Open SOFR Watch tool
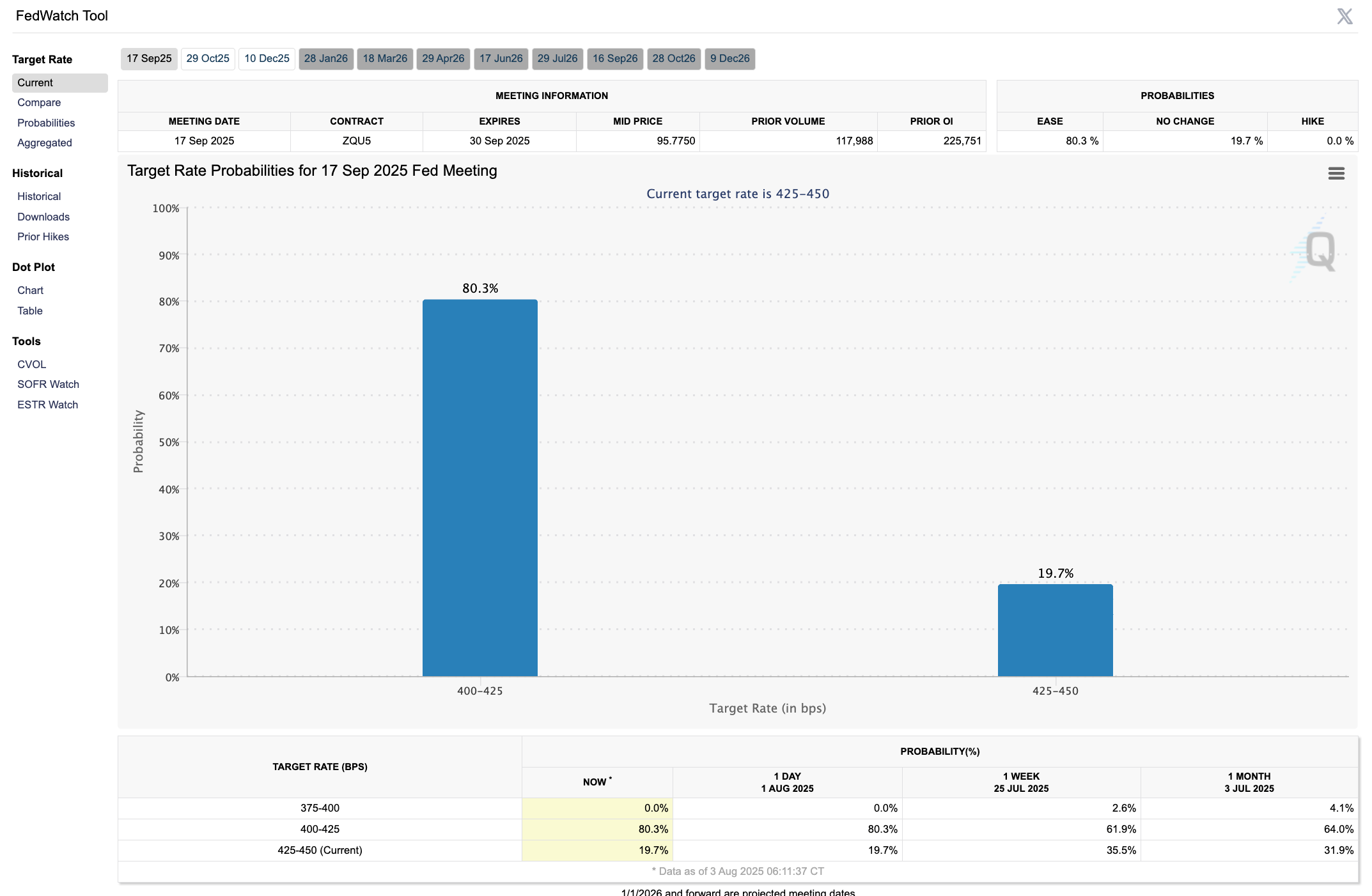 48,384
